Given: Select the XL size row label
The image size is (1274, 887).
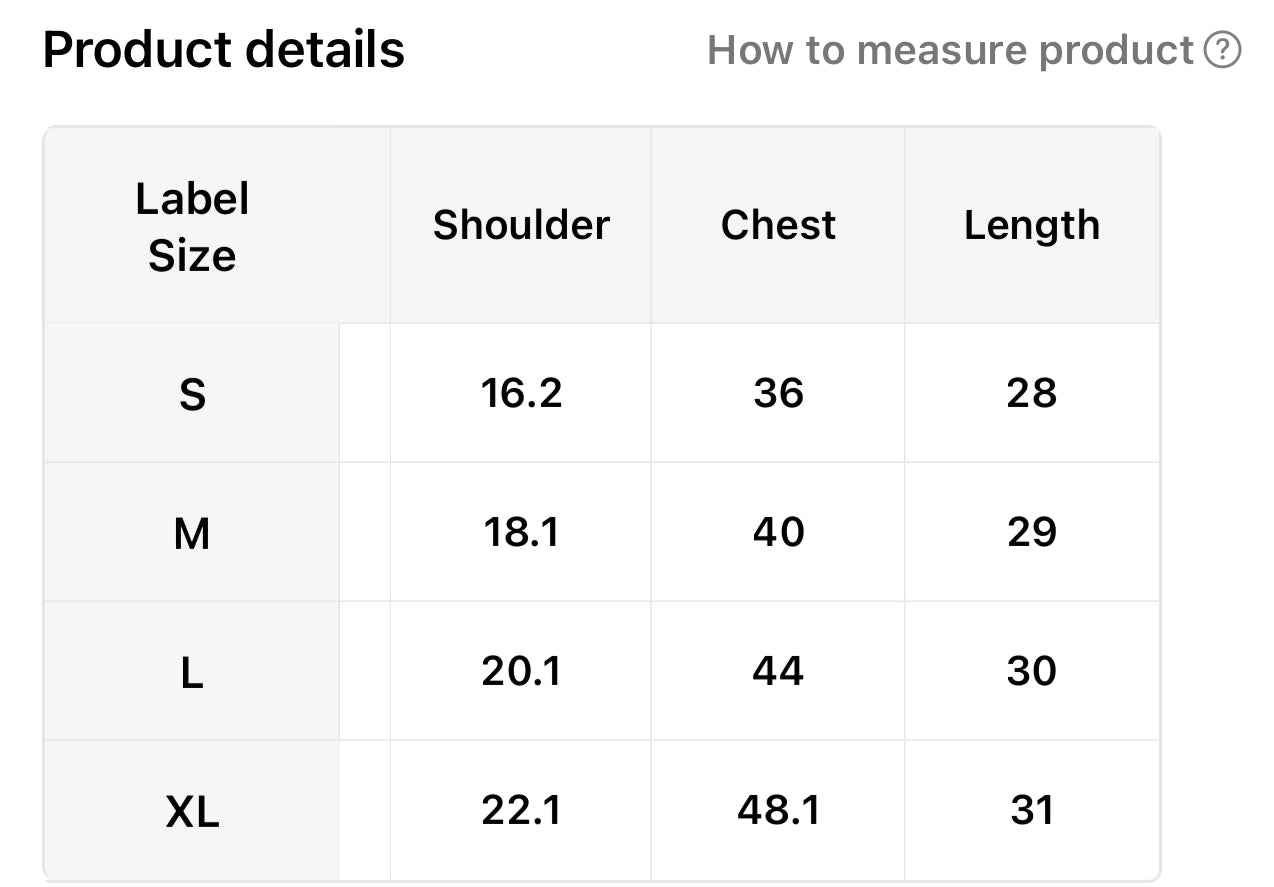Looking at the screenshot, I should coord(192,812).
